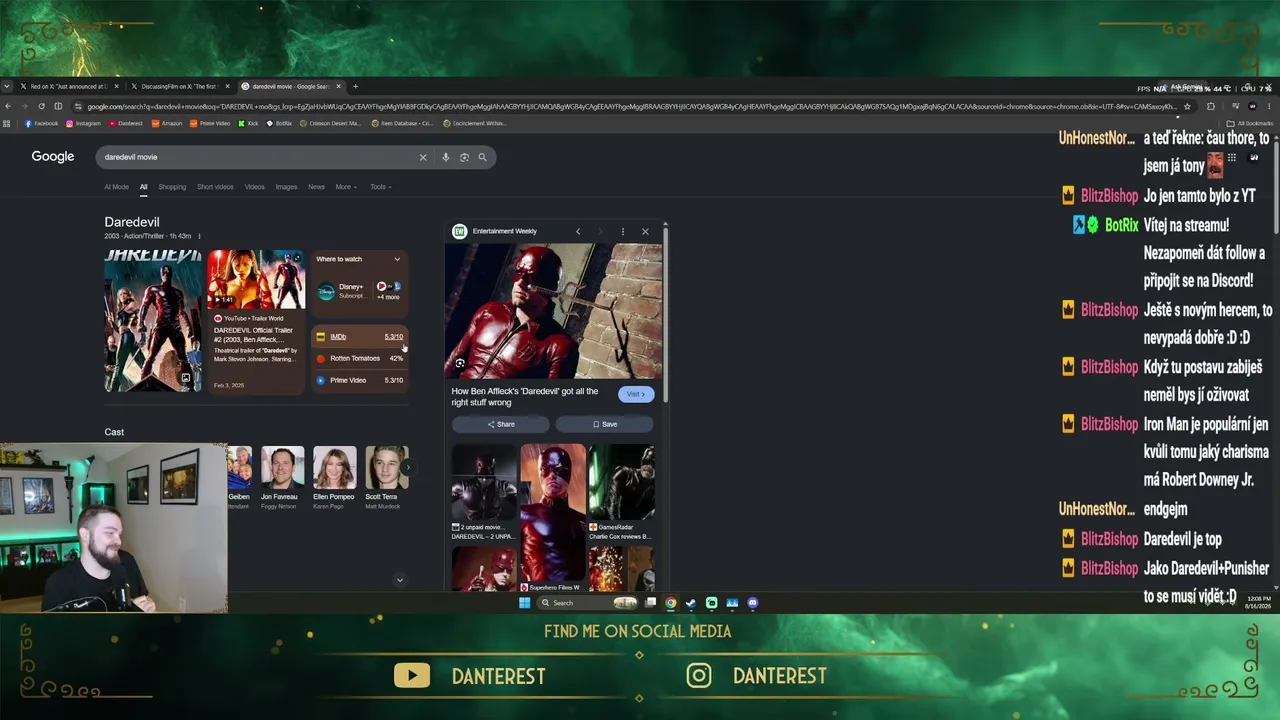Click the Windows taskbar Search box

(x=589, y=603)
